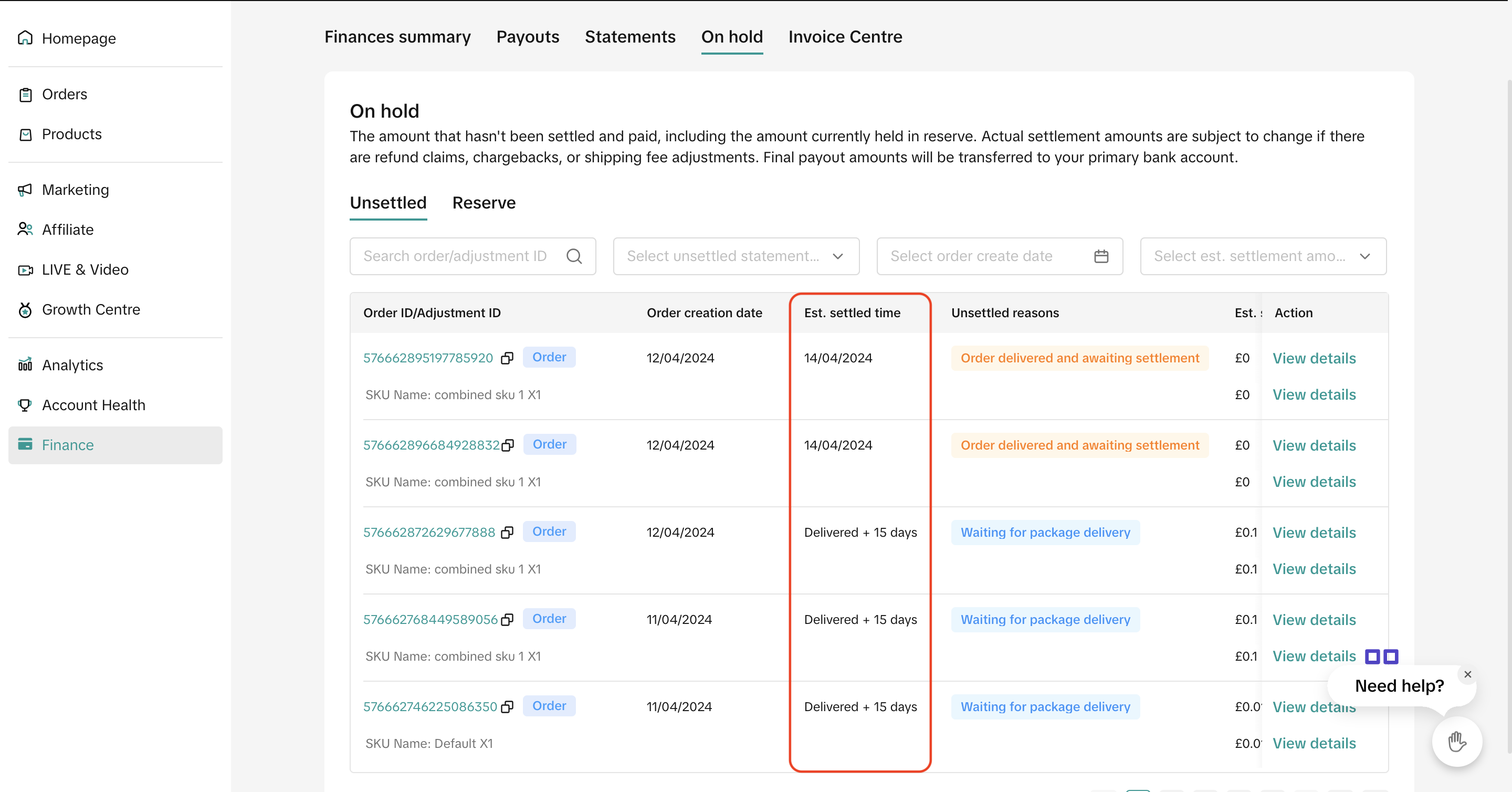The width and height of the screenshot is (1512, 792).
Task: Open the Invoice Centre tab
Action: coord(845,37)
